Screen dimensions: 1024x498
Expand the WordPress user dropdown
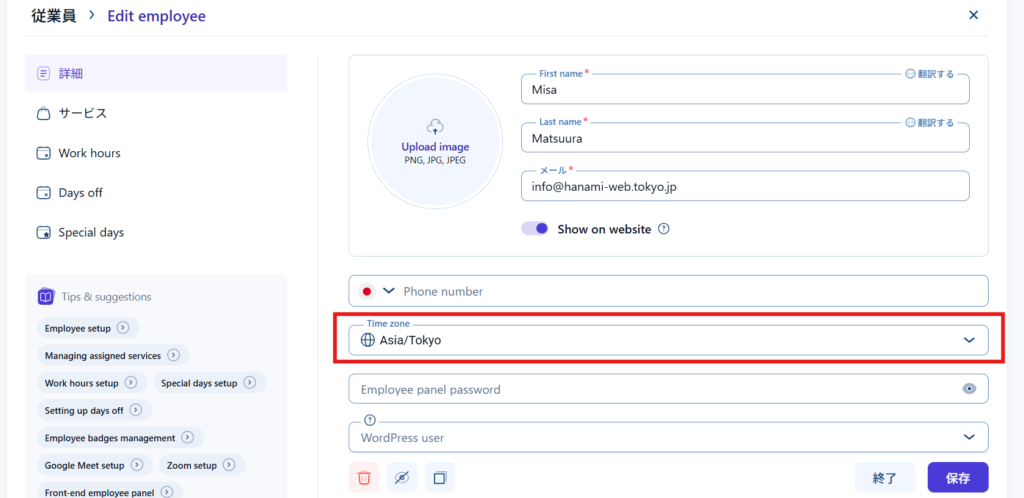tap(968, 437)
